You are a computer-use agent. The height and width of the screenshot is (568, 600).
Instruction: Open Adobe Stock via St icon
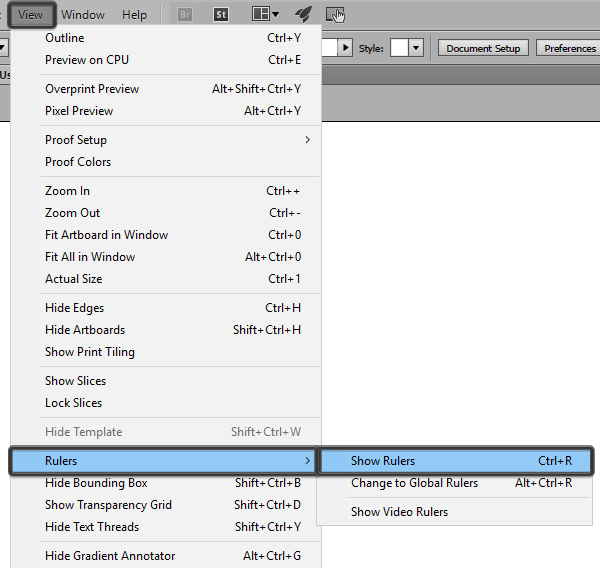click(x=221, y=15)
